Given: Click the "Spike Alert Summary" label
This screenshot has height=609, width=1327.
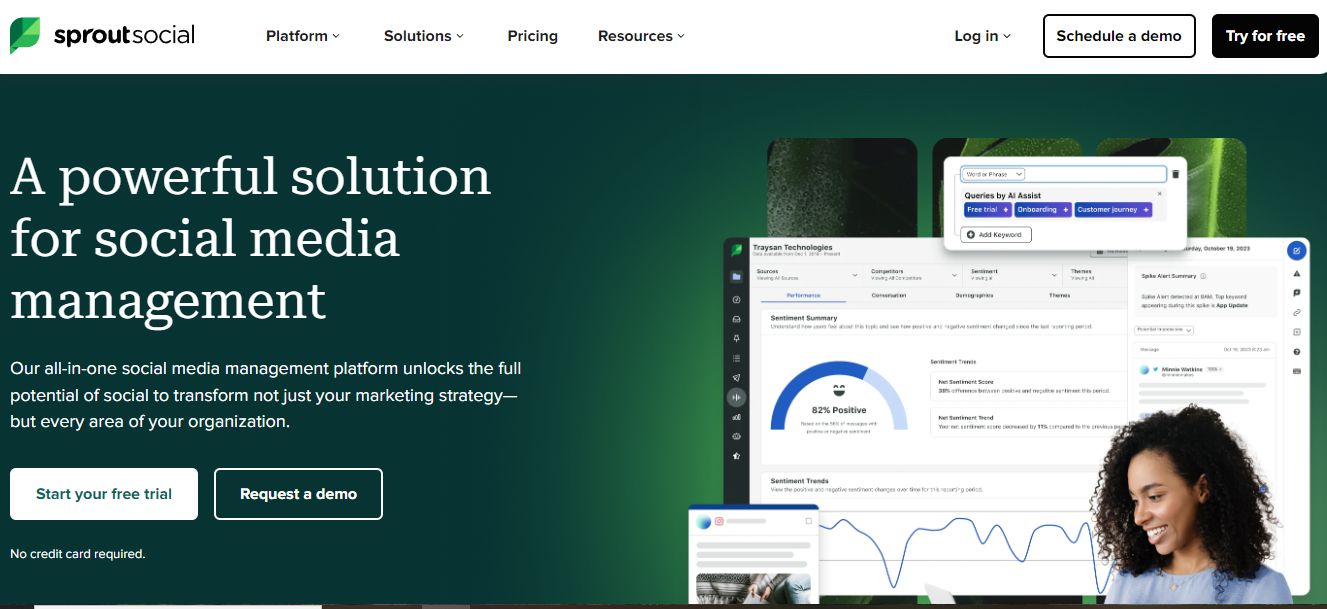Looking at the screenshot, I should click(1168, 276).
